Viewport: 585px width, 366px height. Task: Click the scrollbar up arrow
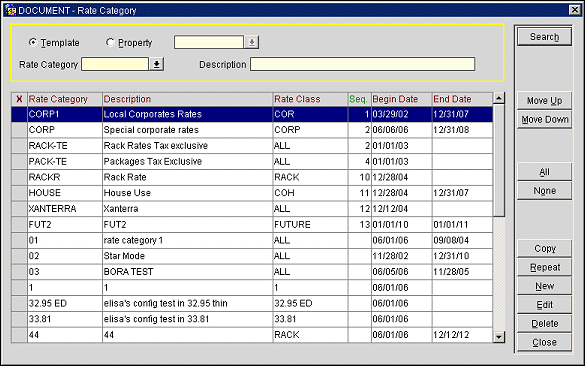pyautogui.click(x=499, y=98)
